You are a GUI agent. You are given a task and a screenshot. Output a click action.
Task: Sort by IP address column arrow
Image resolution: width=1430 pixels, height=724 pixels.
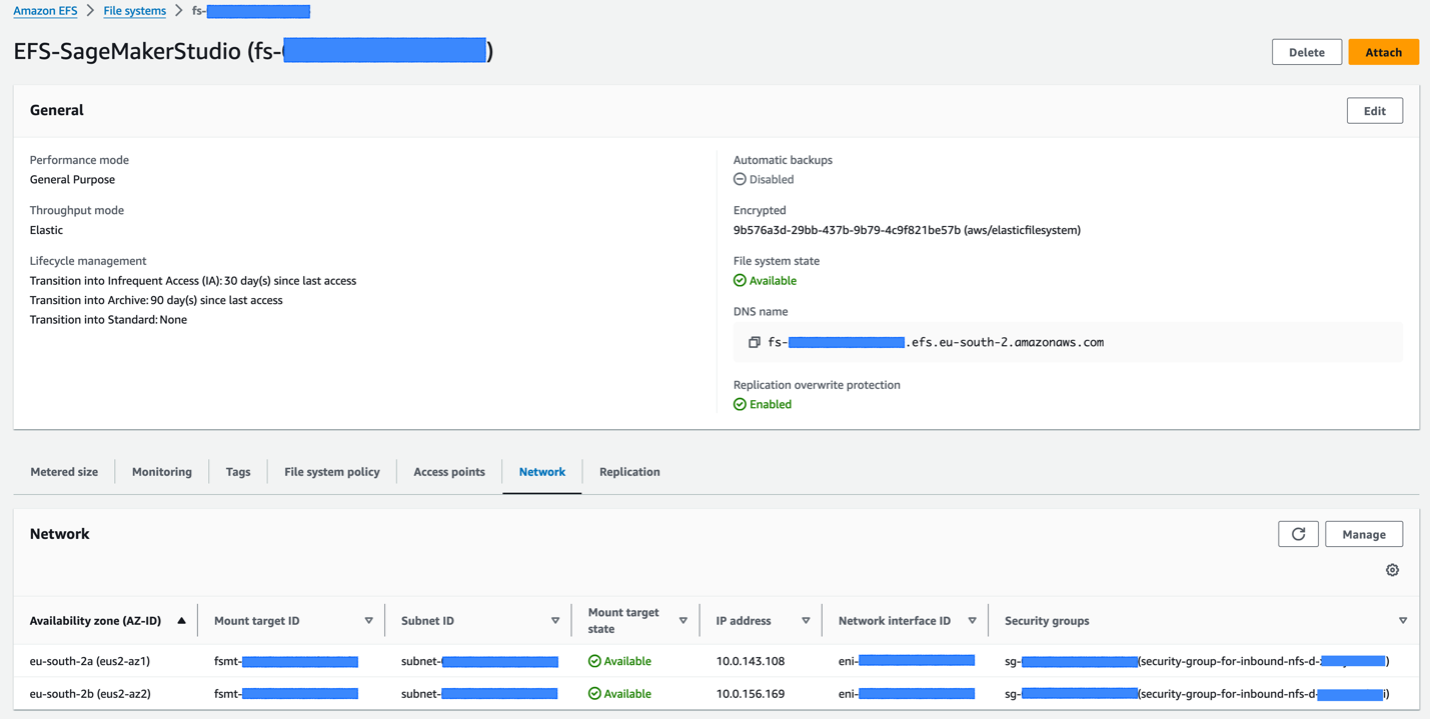[x=805, y=621]
